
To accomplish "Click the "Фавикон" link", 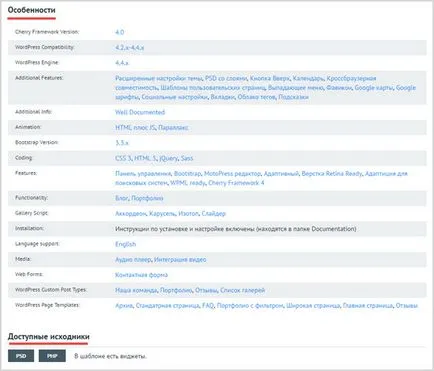I will [339, 88].
